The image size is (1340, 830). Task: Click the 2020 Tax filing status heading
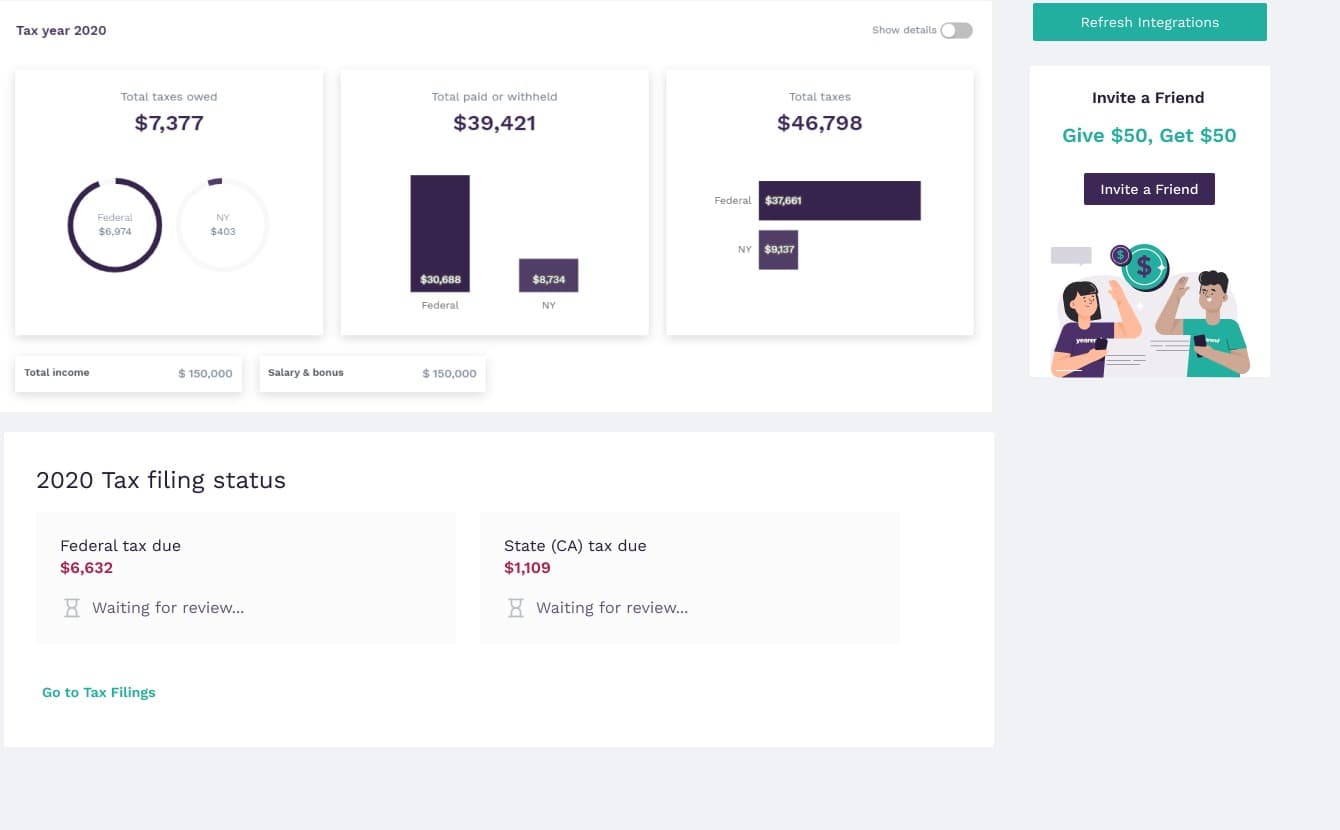[160, 480]
